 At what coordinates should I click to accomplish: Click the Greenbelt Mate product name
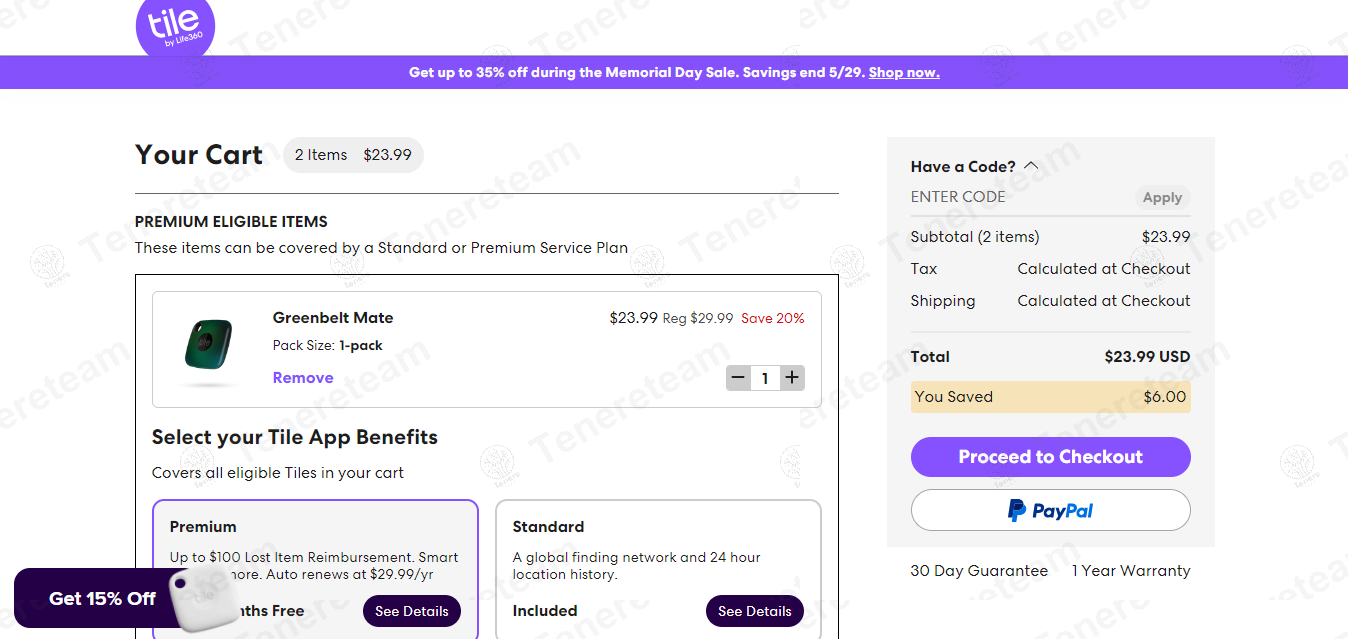click(x=333, y=318)
